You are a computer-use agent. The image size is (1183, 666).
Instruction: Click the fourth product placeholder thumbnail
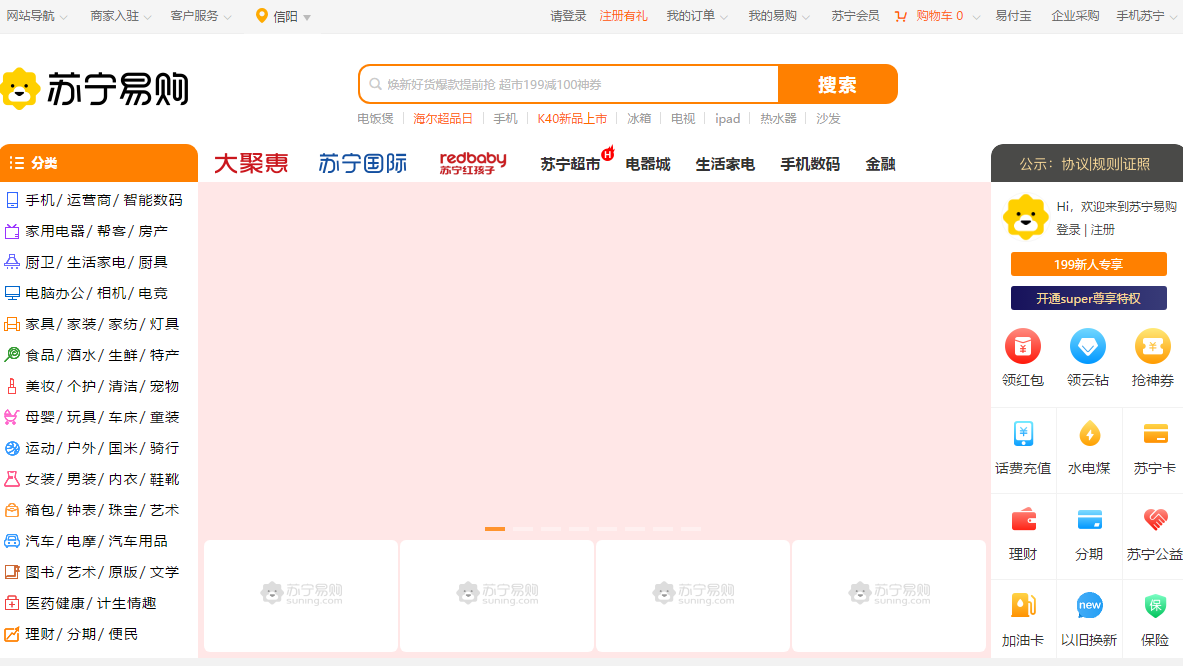coord(889,596)
